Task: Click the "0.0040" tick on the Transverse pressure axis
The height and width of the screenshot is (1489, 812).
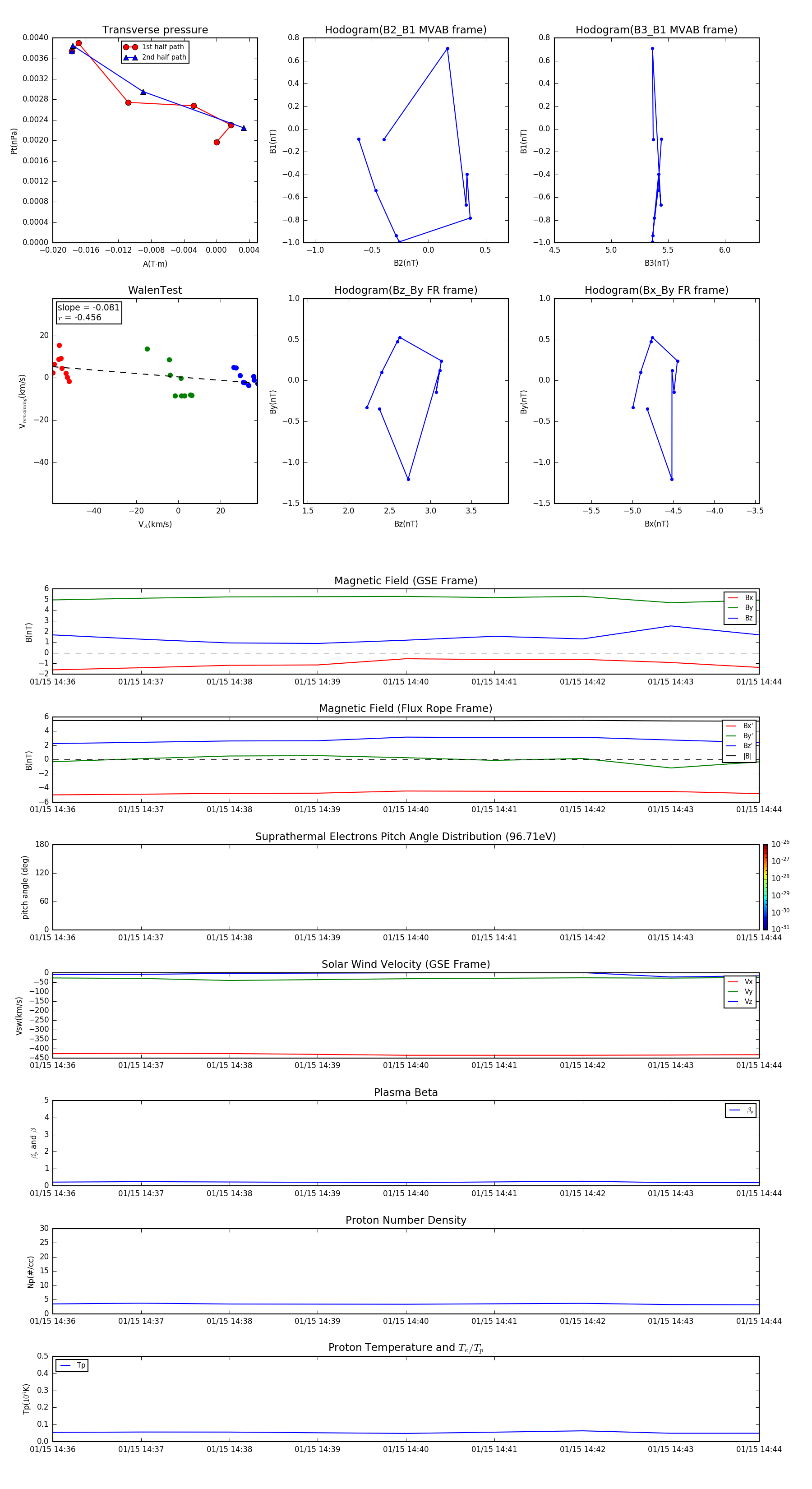Action: [x=35, y=38]
